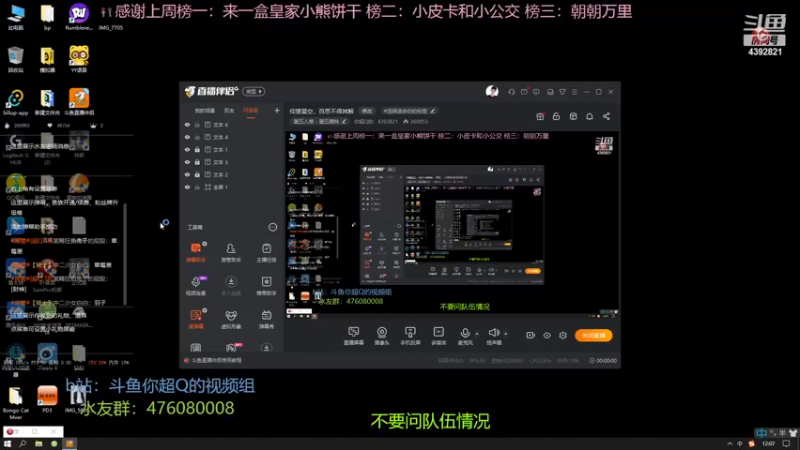Edit the stream tag pill with pencil
The height and width of the screenshot is (450, 800).
point(409,111)
